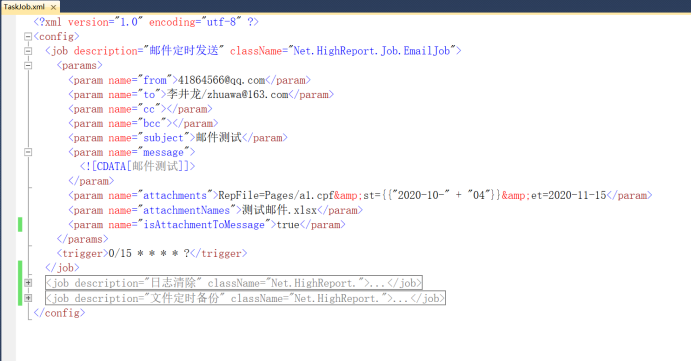Click the xml version declaration line
This screenshot has height=362, width=691.
pyautogui.click(x=146, y=22)
